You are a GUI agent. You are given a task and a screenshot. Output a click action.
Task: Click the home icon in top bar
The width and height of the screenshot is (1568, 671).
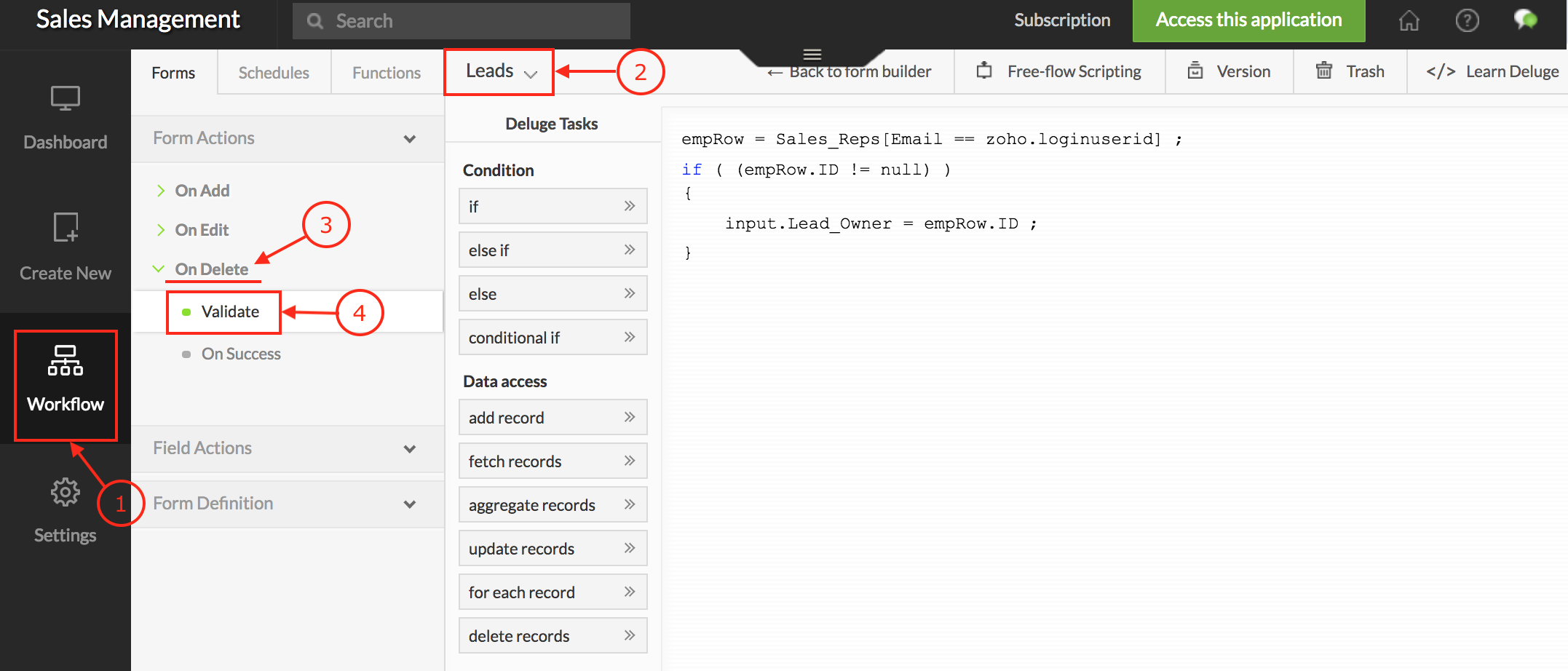(1409, 20)
